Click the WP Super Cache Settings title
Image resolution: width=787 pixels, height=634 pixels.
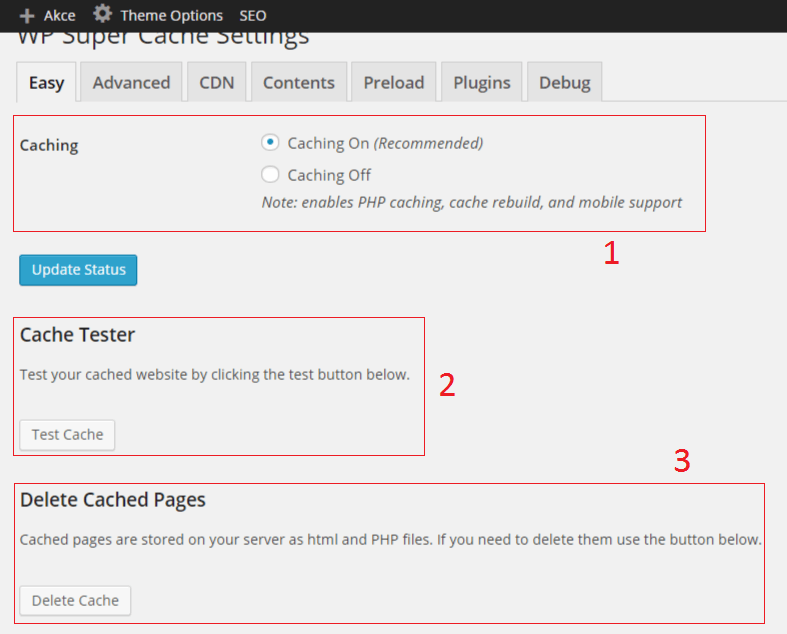163,39
